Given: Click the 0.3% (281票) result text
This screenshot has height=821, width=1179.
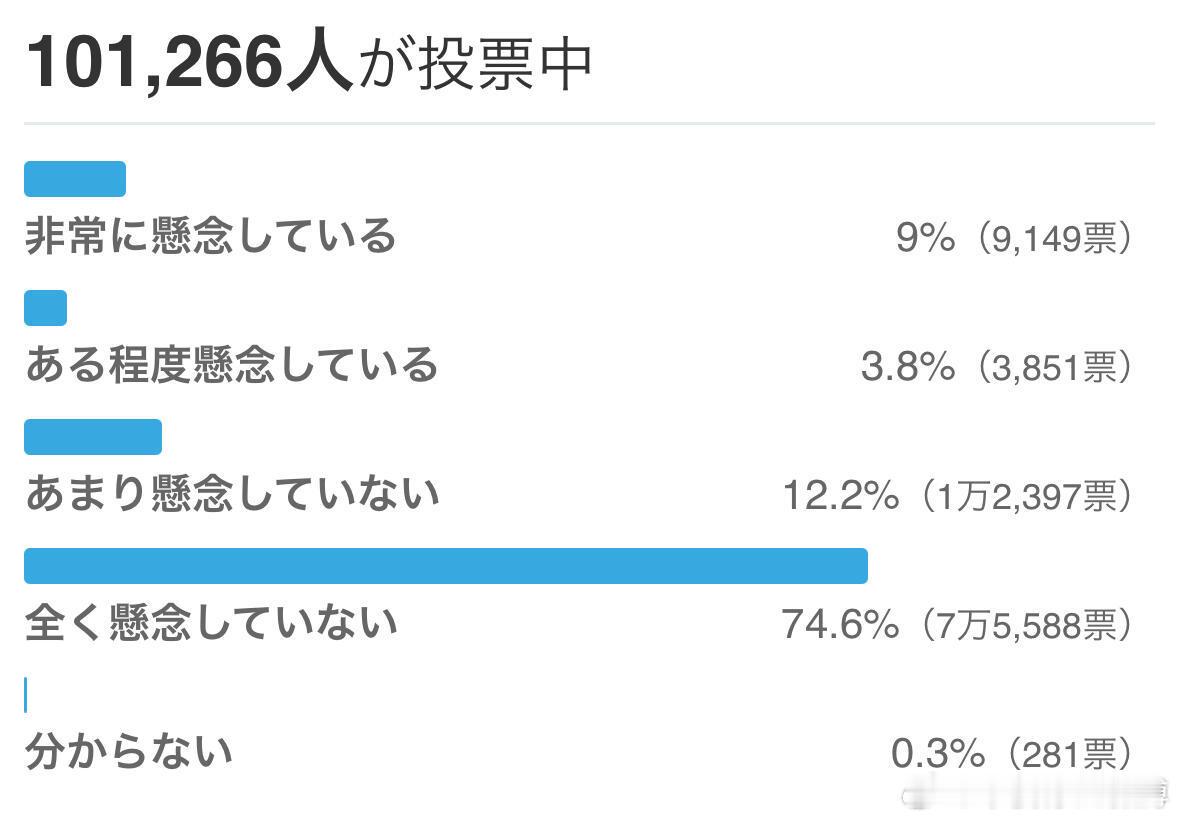Looking at the screenshot, I should point(1012,753).
